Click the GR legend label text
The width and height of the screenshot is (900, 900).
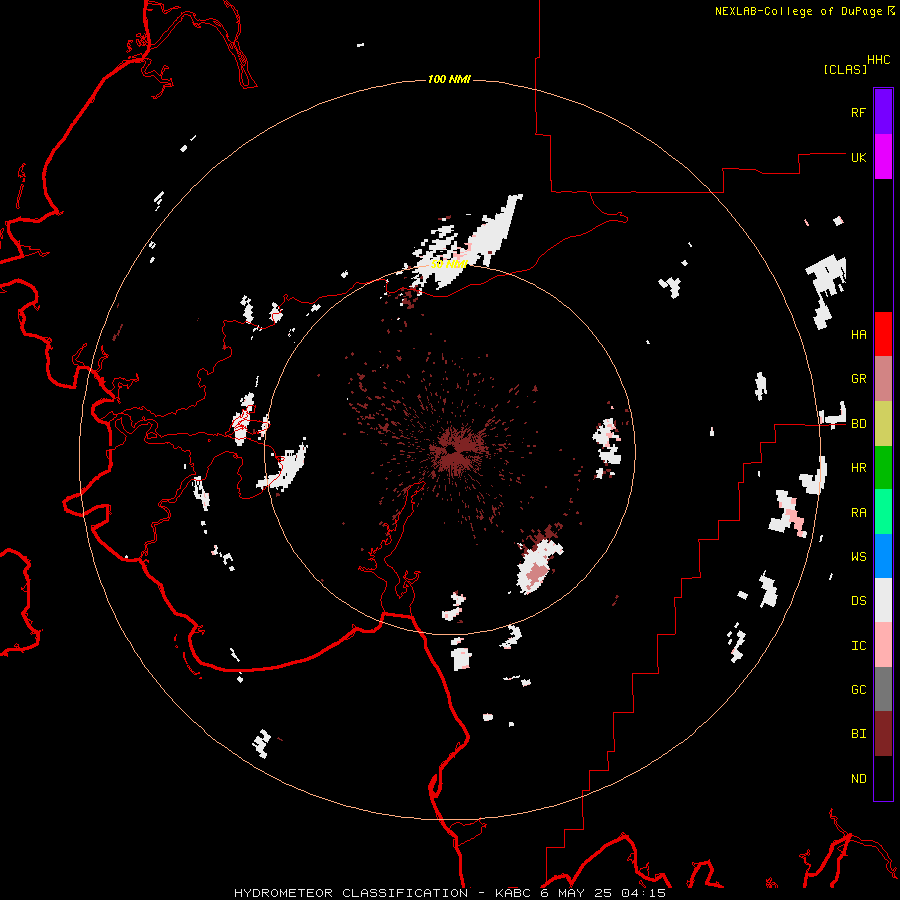tap(858, 379)
